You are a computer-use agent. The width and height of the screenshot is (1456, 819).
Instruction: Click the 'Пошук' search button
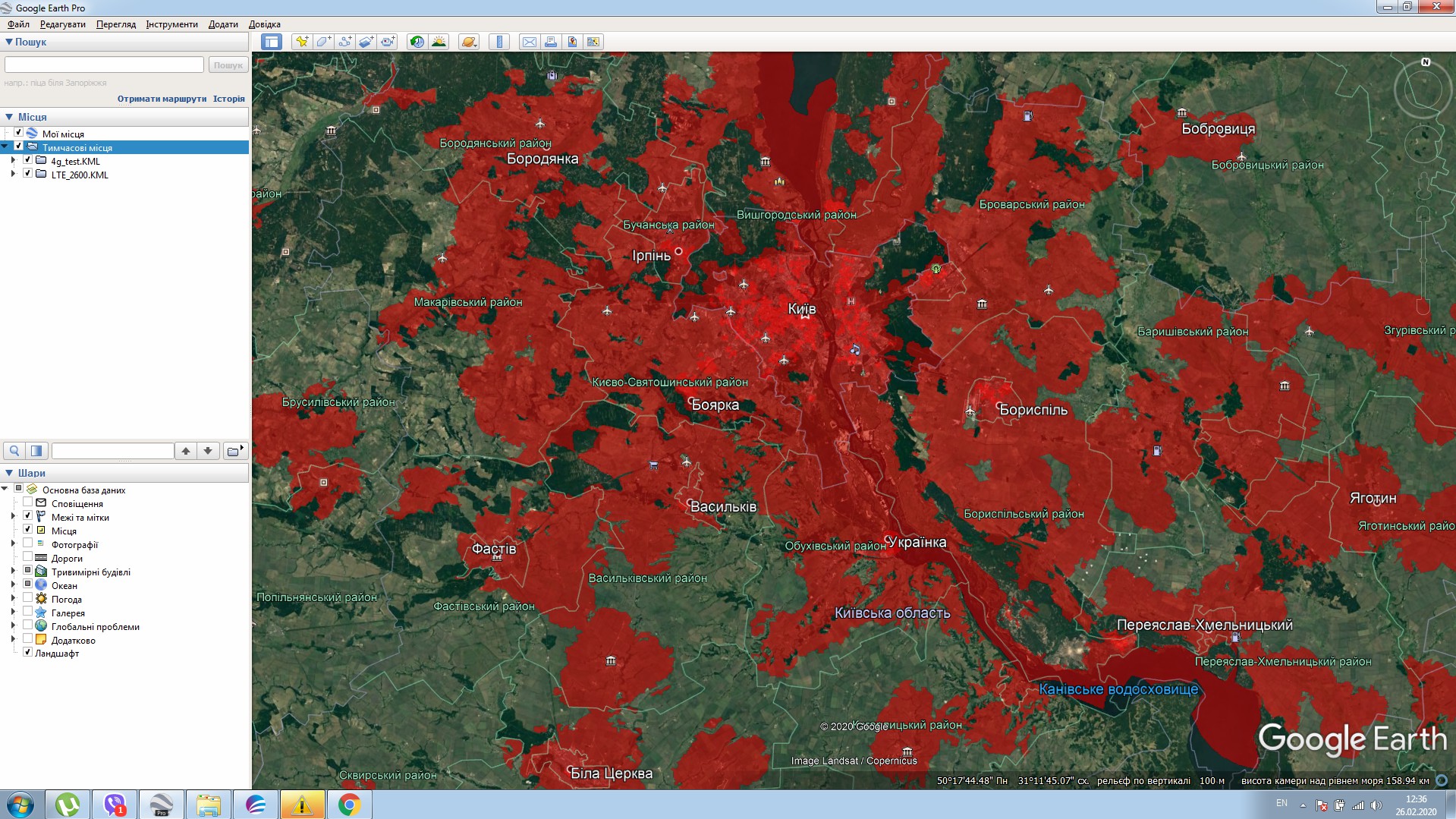pyautogui.click(x=228, y=65)
